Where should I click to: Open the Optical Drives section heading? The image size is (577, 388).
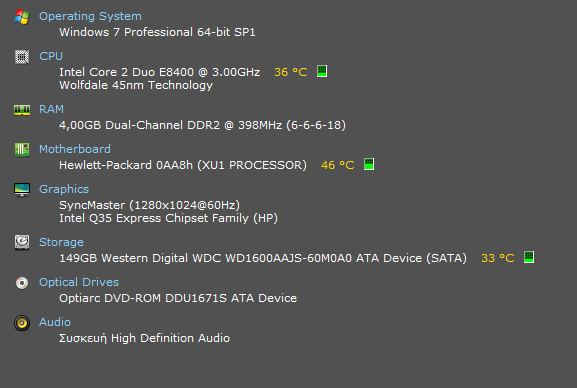[x=79, y=282]
